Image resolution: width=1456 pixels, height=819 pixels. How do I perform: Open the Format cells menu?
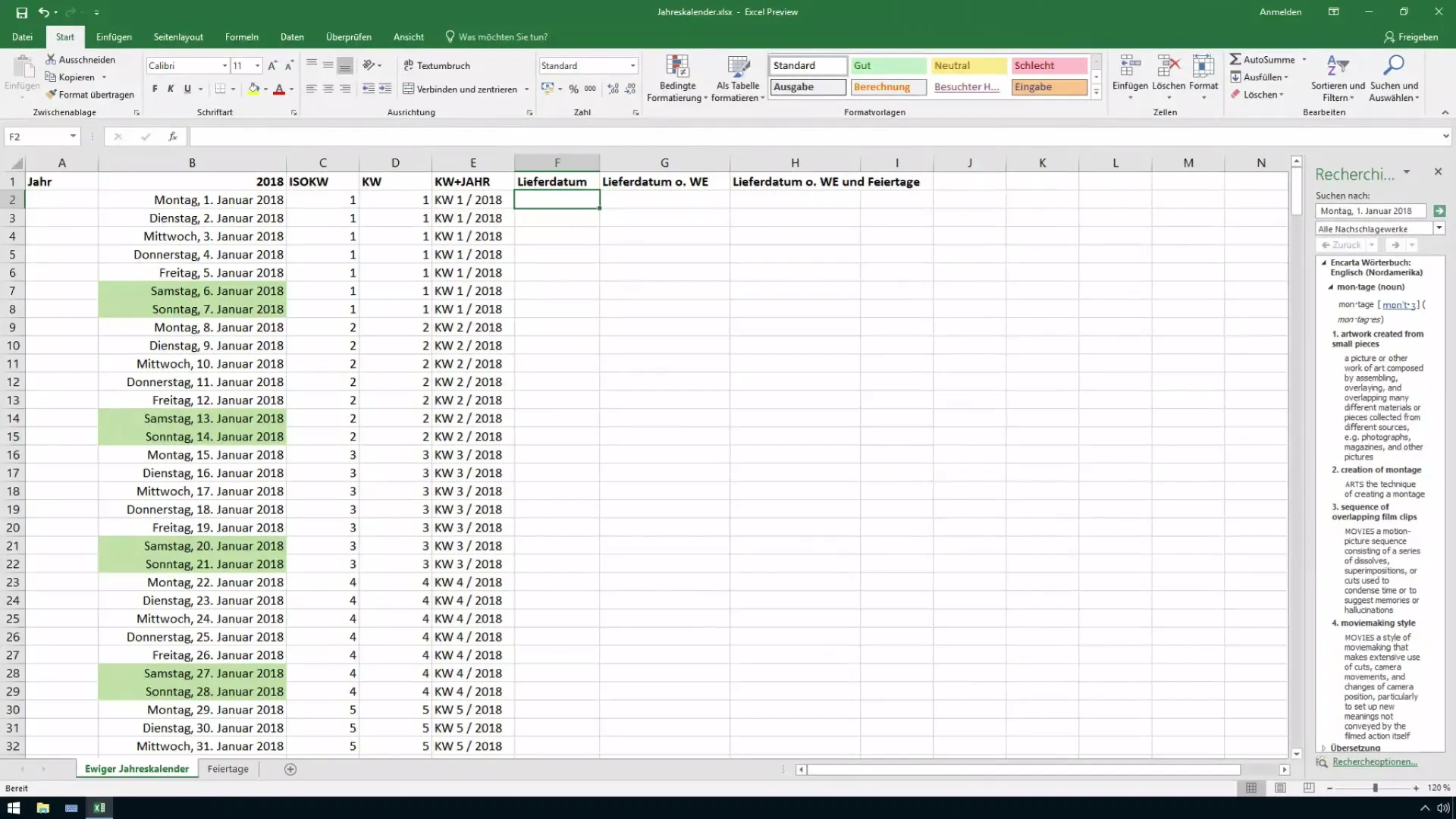click(x=1203, y=78)
